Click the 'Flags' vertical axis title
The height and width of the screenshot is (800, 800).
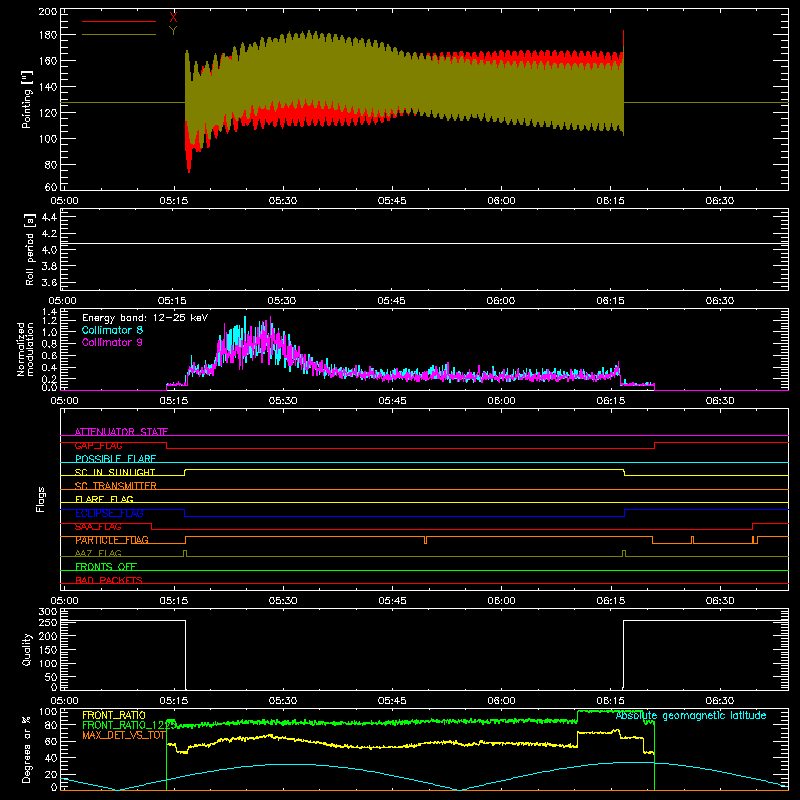click(40, 499)
